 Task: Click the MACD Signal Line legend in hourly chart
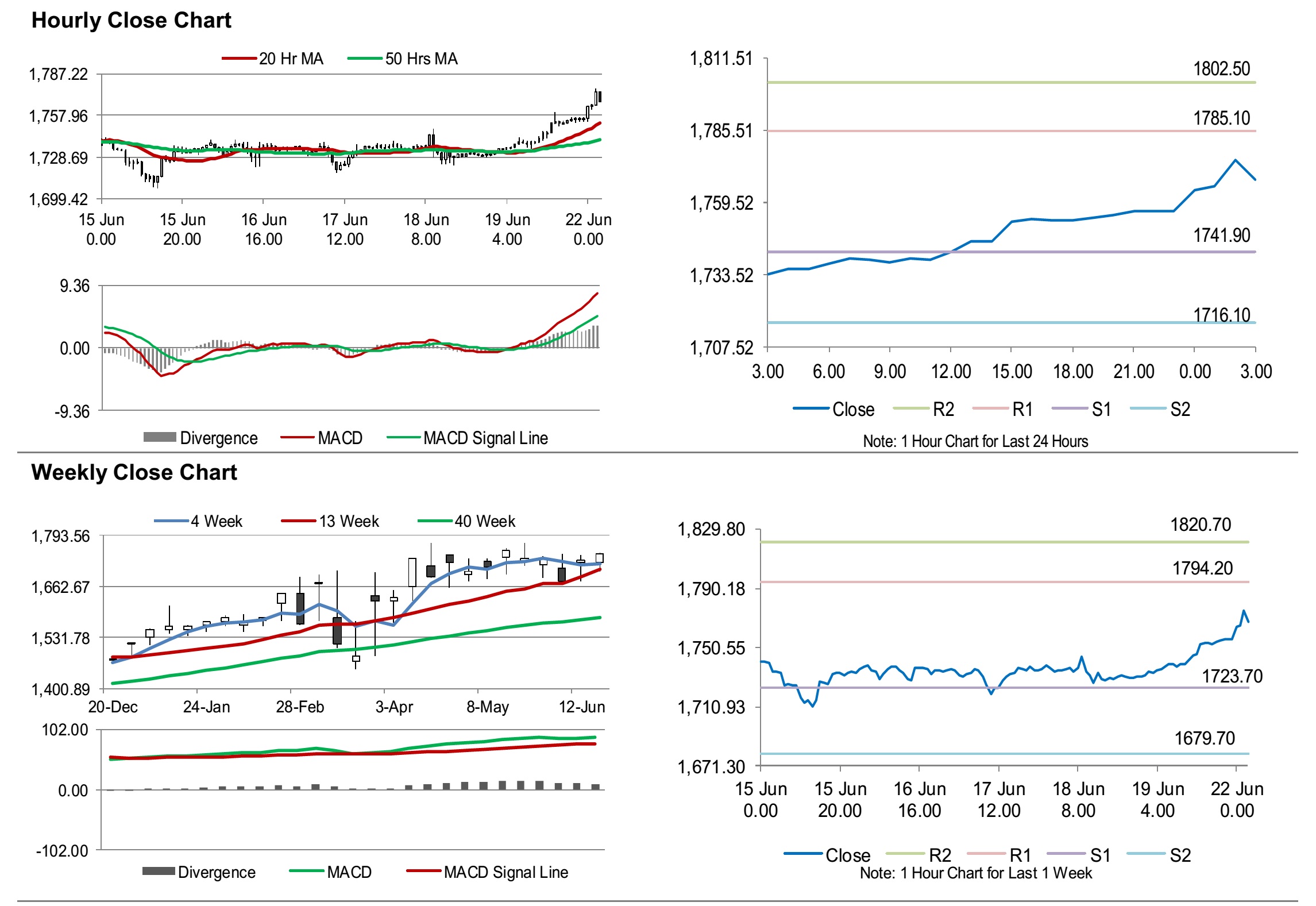point(485,438)
